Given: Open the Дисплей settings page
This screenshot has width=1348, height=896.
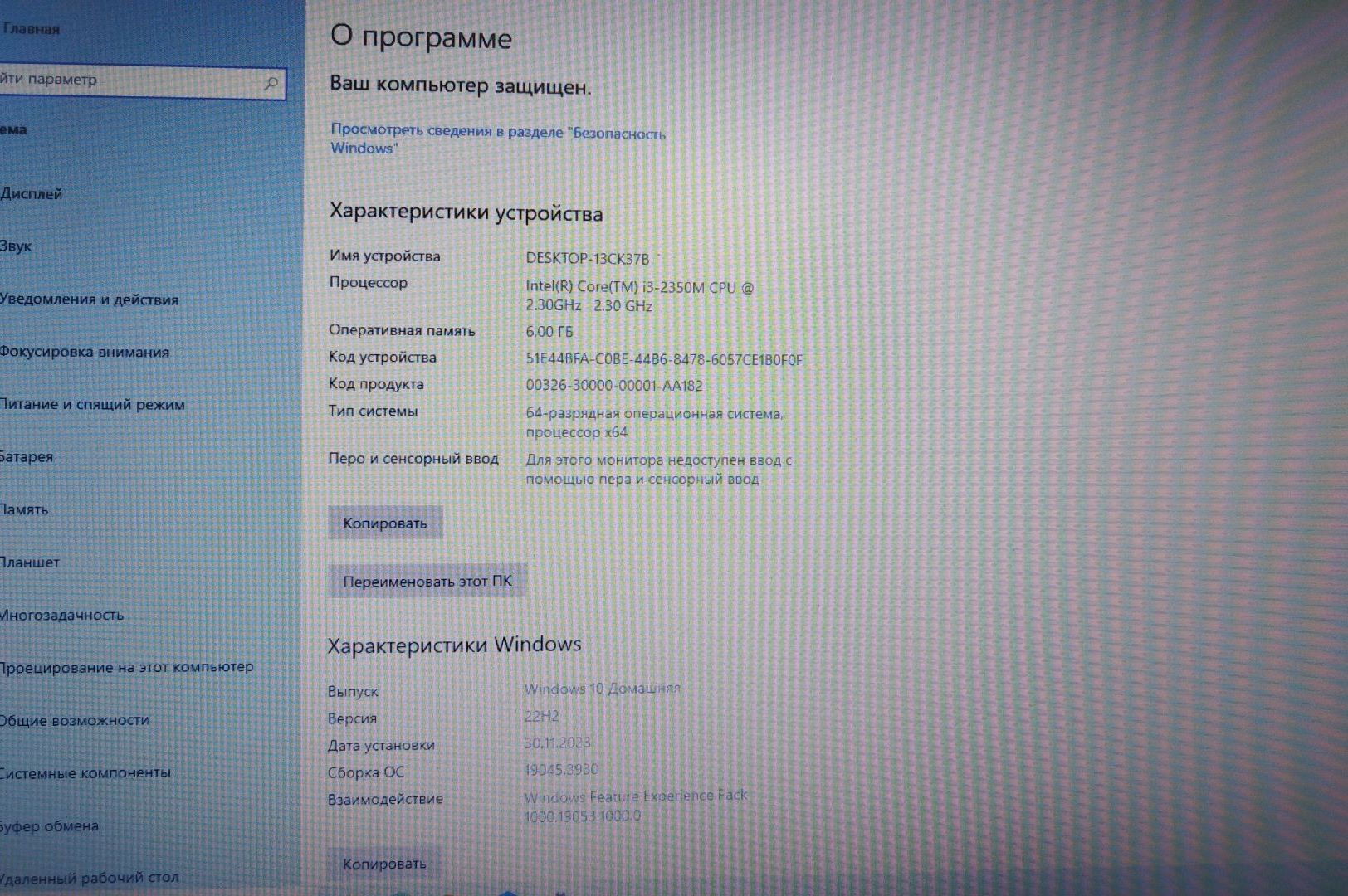Looking at the screenshot, I should [x=32, y=194].
